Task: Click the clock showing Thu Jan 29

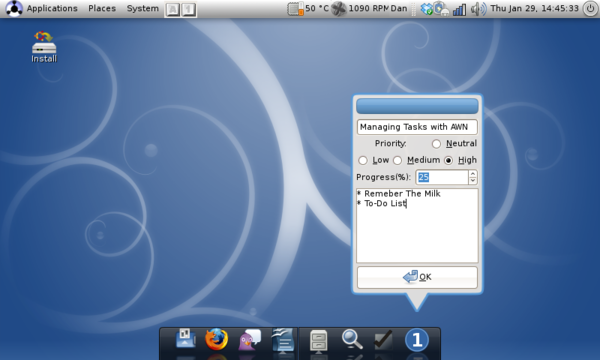Action: (534, 8)
